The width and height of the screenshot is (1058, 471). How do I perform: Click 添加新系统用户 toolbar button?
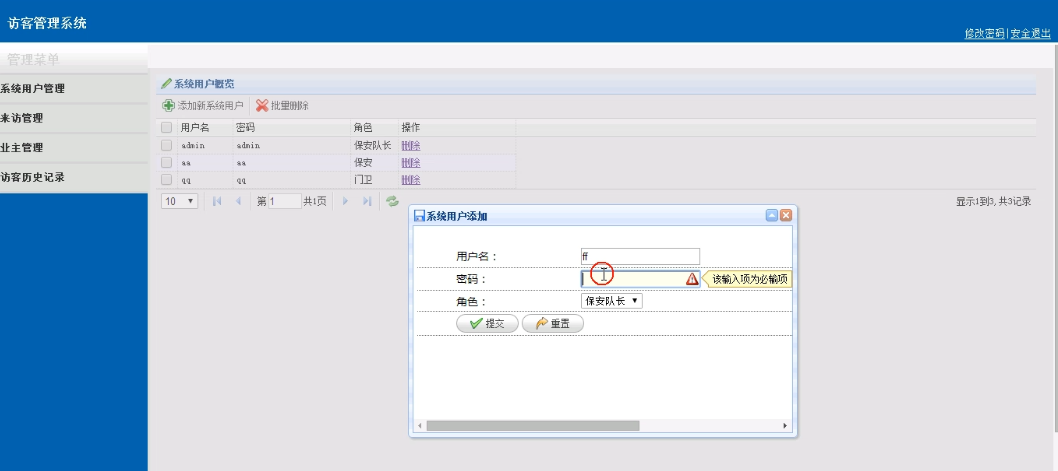[x=203, y=106]
